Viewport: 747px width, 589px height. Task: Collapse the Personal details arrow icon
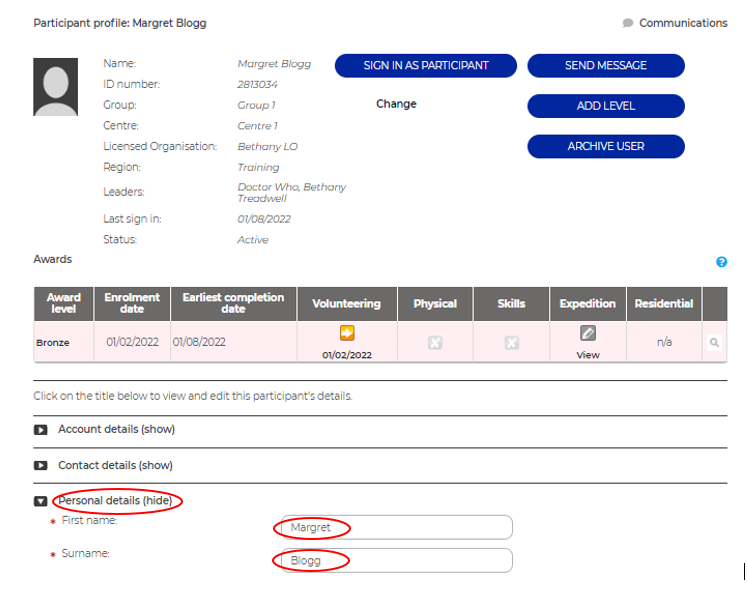40,501
